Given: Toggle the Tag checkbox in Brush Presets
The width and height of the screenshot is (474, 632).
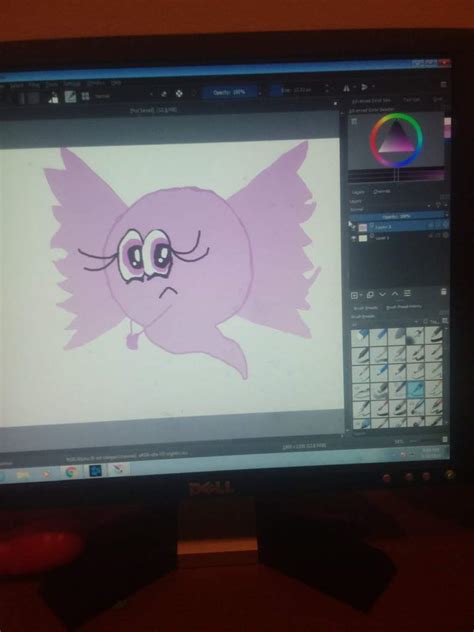Looking at the screenshot, I should [x=425, y=322].
